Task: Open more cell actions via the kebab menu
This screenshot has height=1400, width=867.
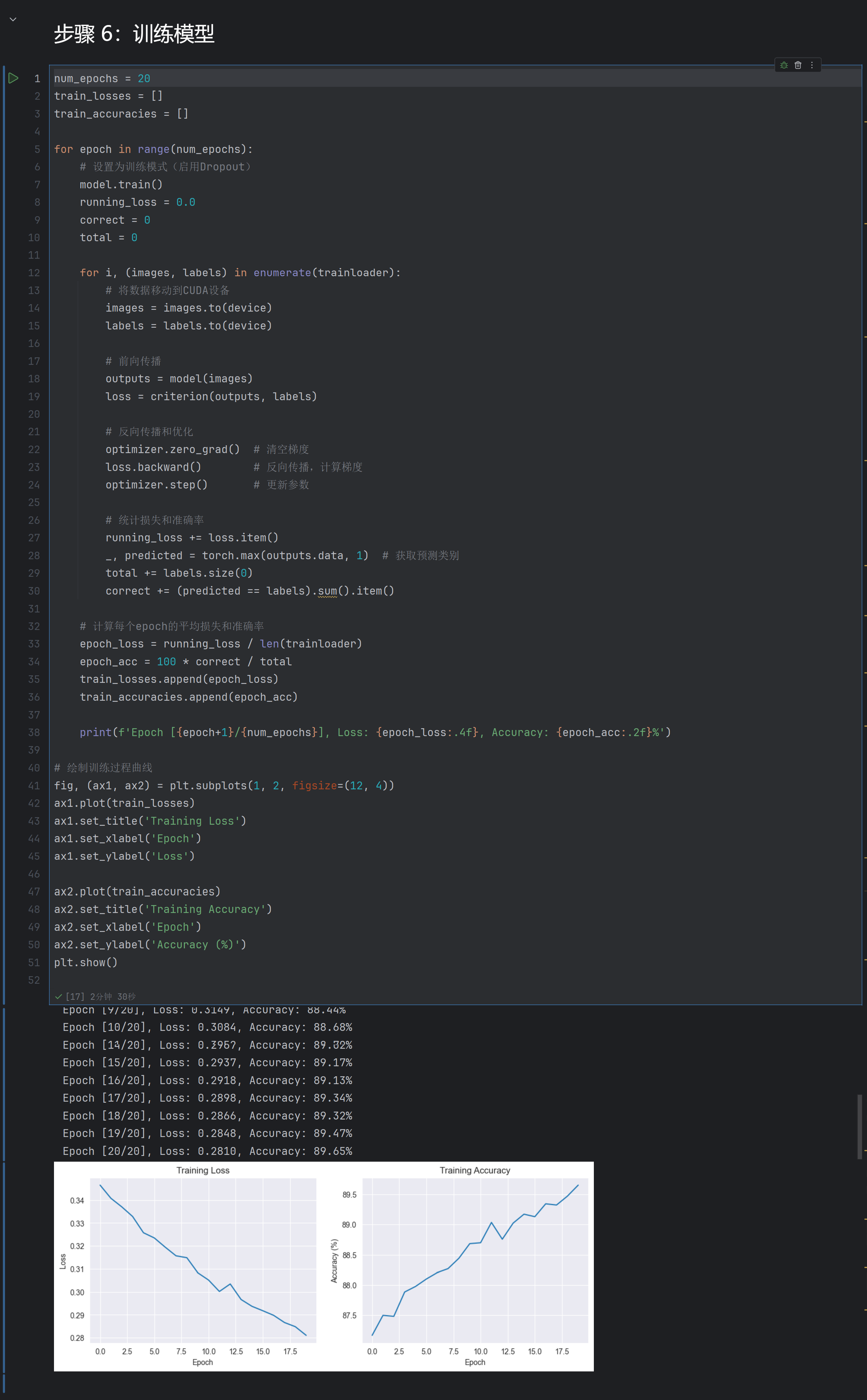Action: [x=812, y=65]
